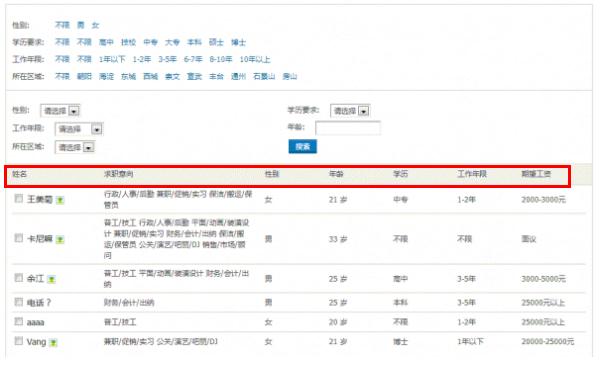Filter work years by 3-5年 link

pos(167,59)
